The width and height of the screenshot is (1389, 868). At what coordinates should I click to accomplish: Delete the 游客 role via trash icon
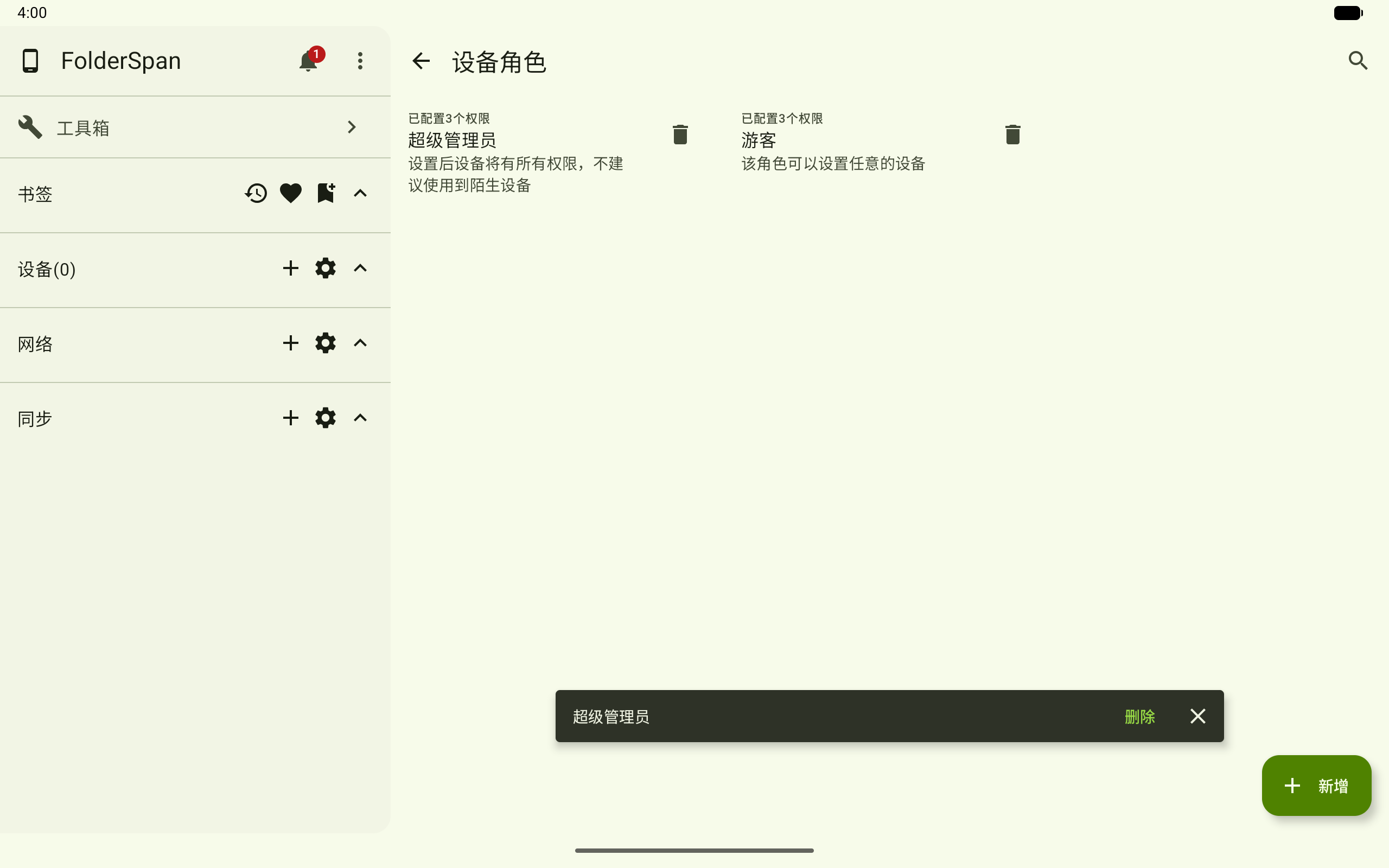(1012, 135)
